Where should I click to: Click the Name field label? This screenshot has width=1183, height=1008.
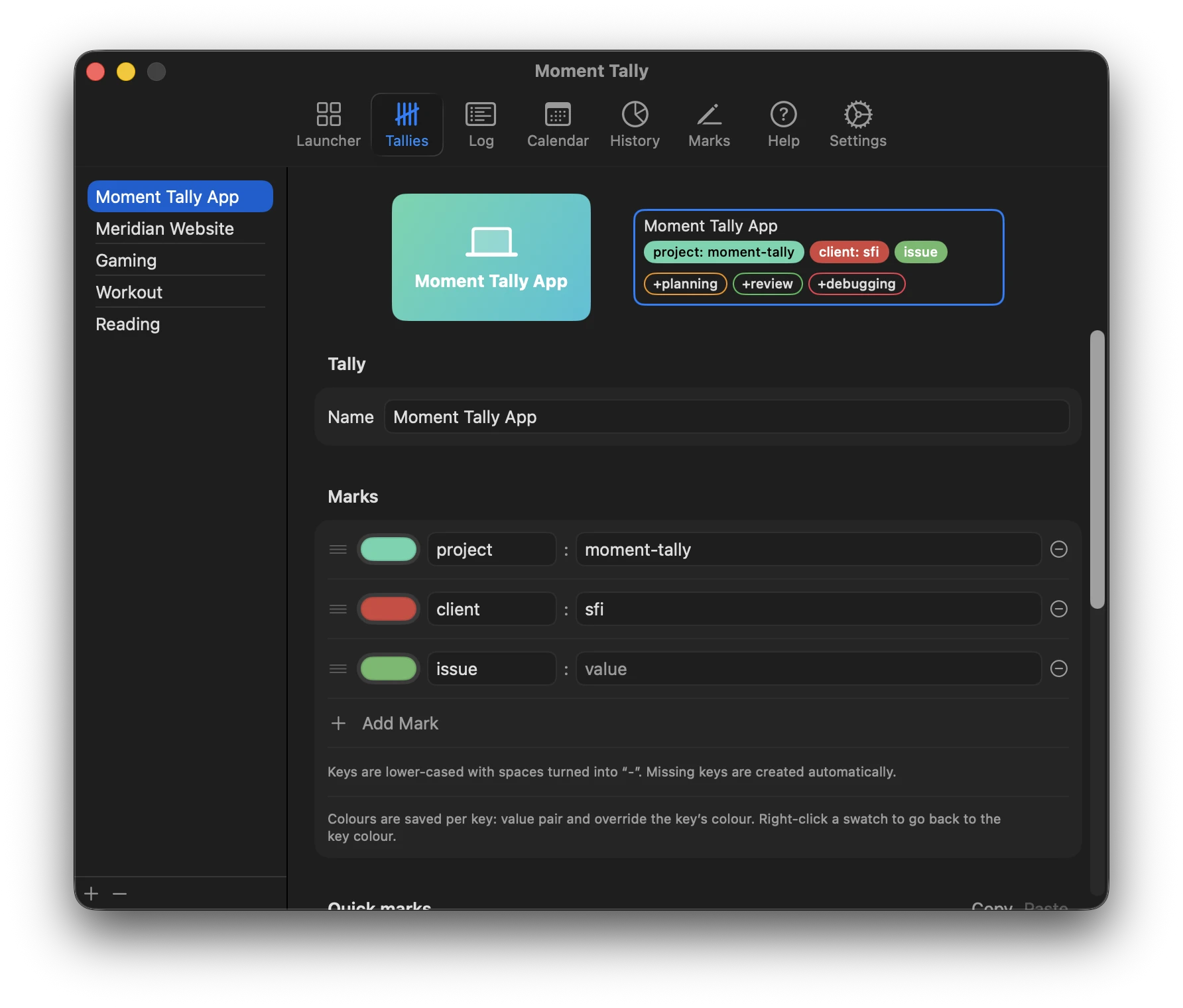tap(351, 416)
